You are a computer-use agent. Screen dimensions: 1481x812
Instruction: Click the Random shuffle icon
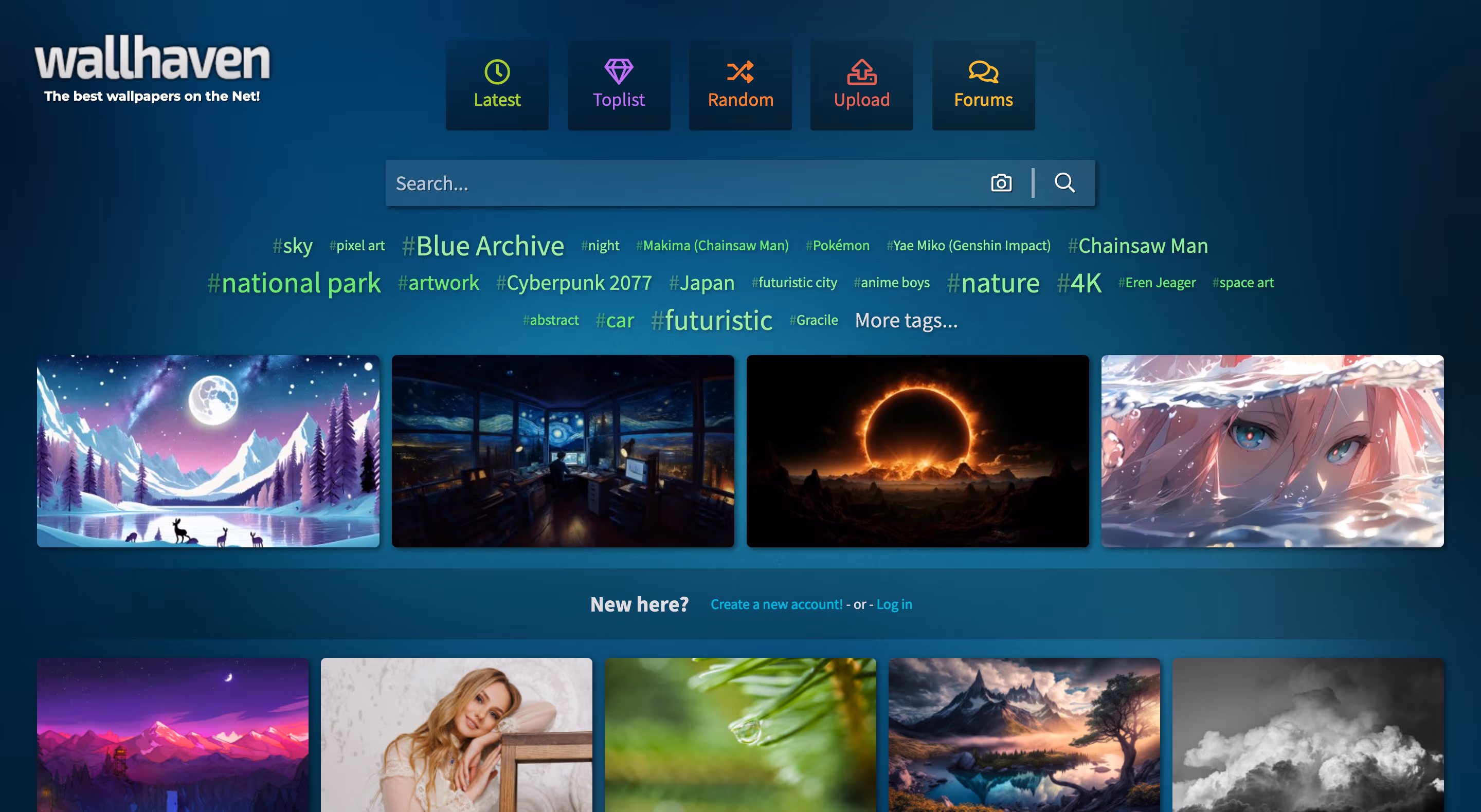(740, 72)
